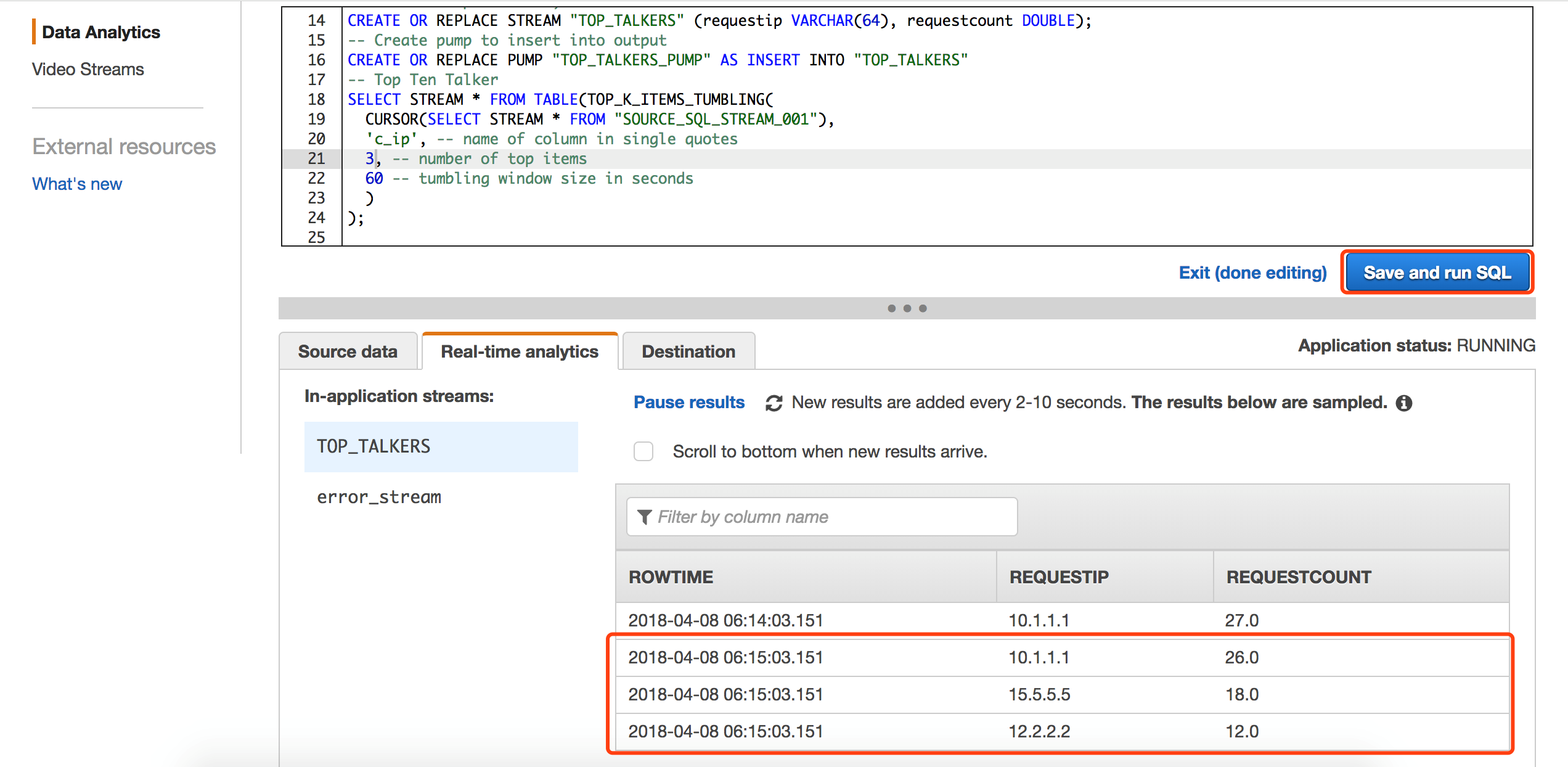Go to Data Analytics sidebar item

click(101, 32)
